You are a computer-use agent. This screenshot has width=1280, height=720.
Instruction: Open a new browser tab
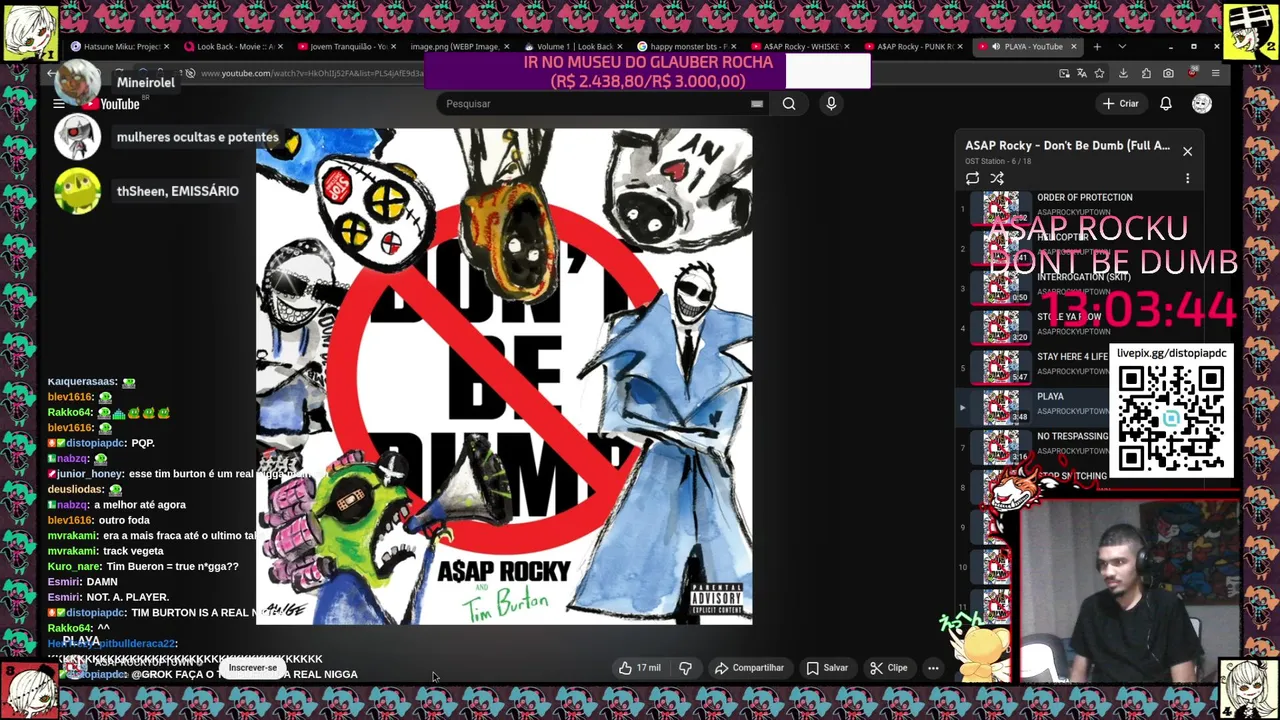[x=1097, y=47]
